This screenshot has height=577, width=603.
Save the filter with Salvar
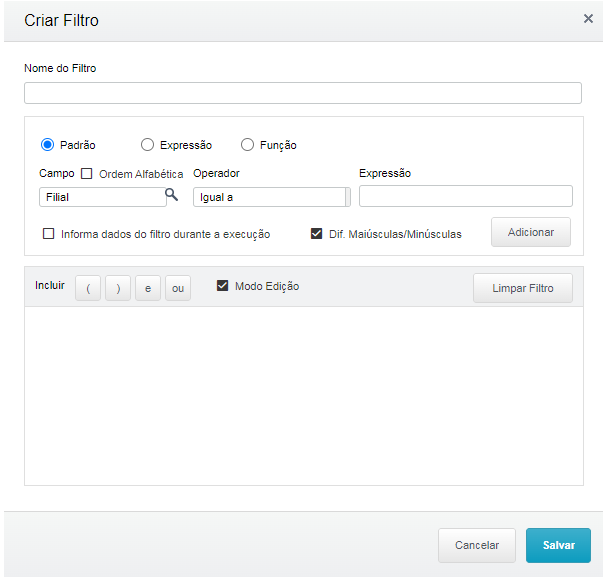click(x=558, y=545)
